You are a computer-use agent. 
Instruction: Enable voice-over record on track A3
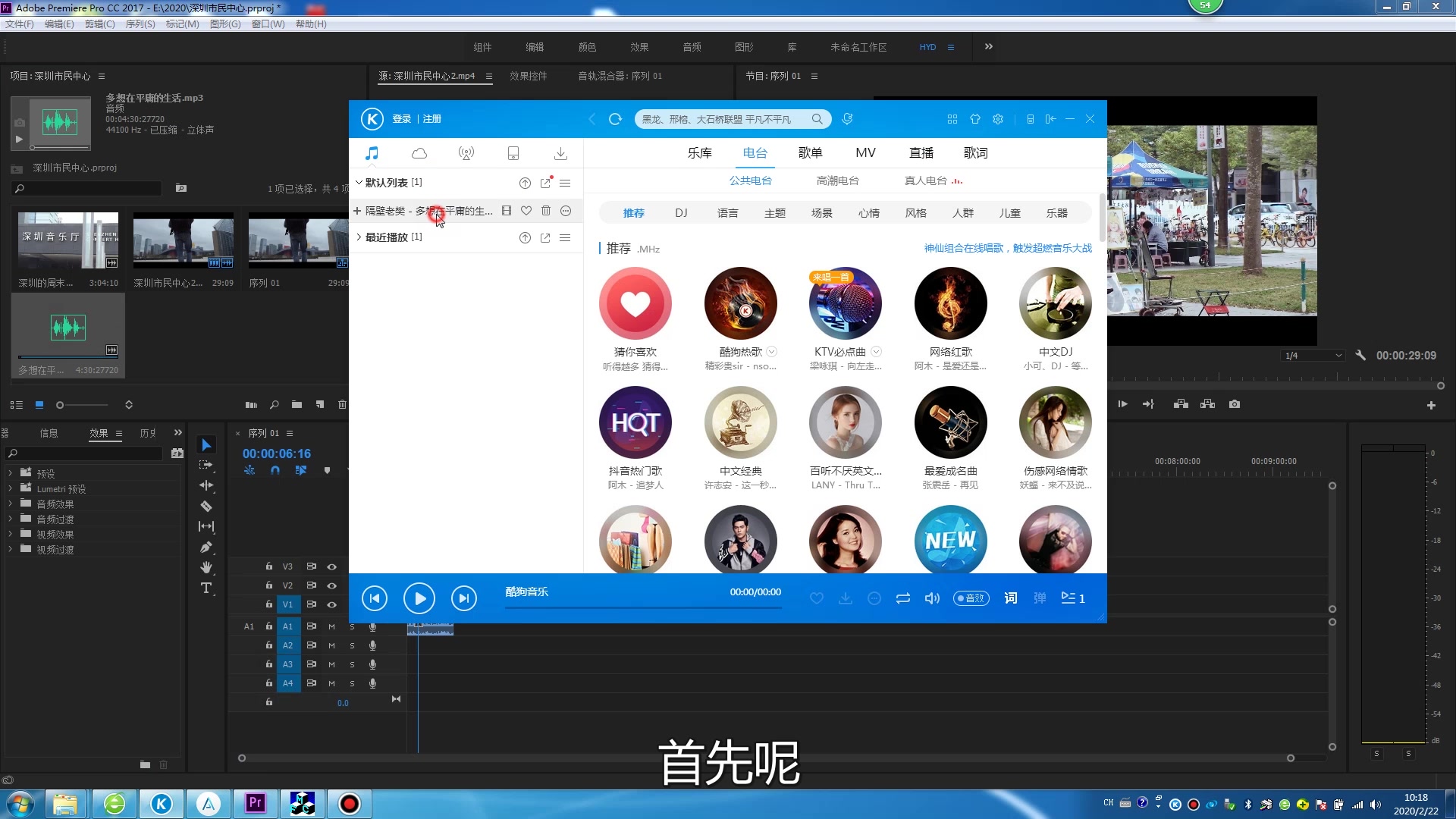[372, 664]
